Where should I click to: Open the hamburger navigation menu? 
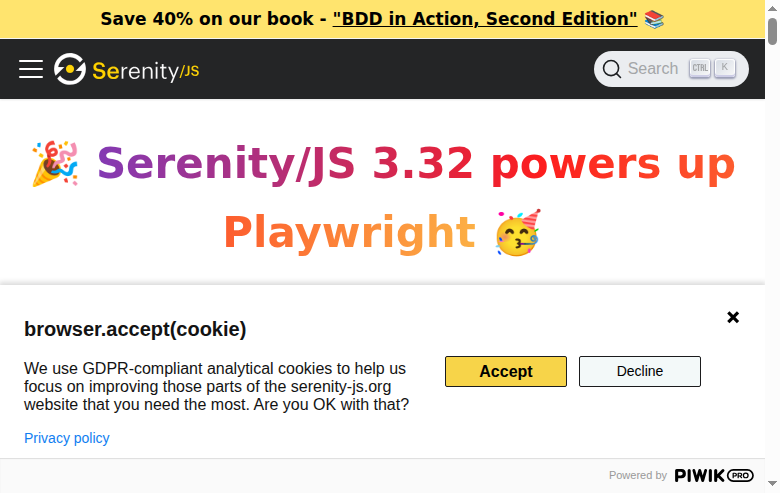point(31,69)
